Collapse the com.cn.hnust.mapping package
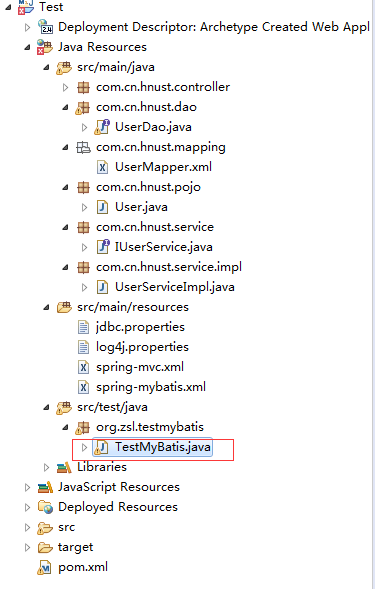The image size is (375, 589). (65, 147)
